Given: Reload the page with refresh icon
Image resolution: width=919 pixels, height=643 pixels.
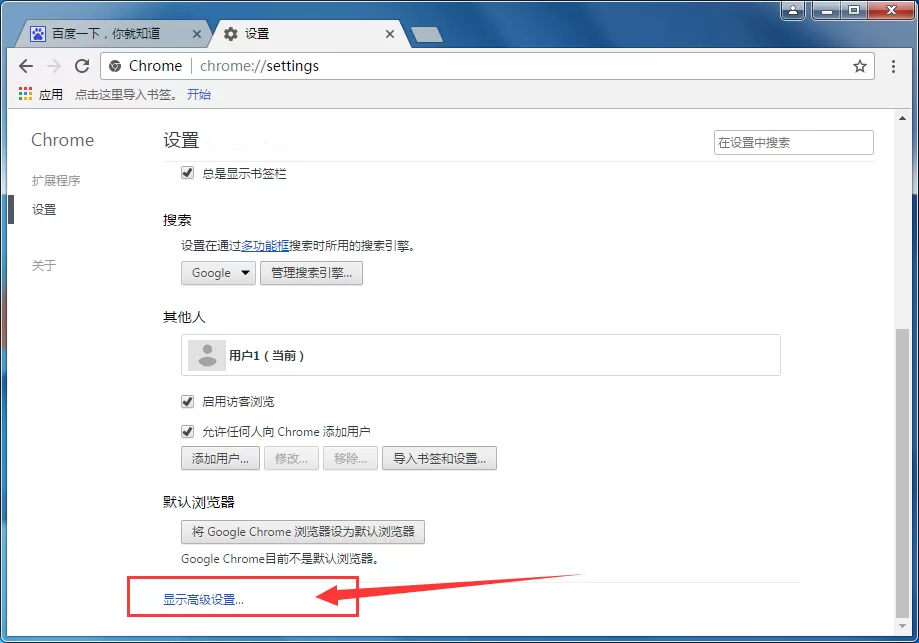Looking at the screenshot, I should click(x=82, y=66).
